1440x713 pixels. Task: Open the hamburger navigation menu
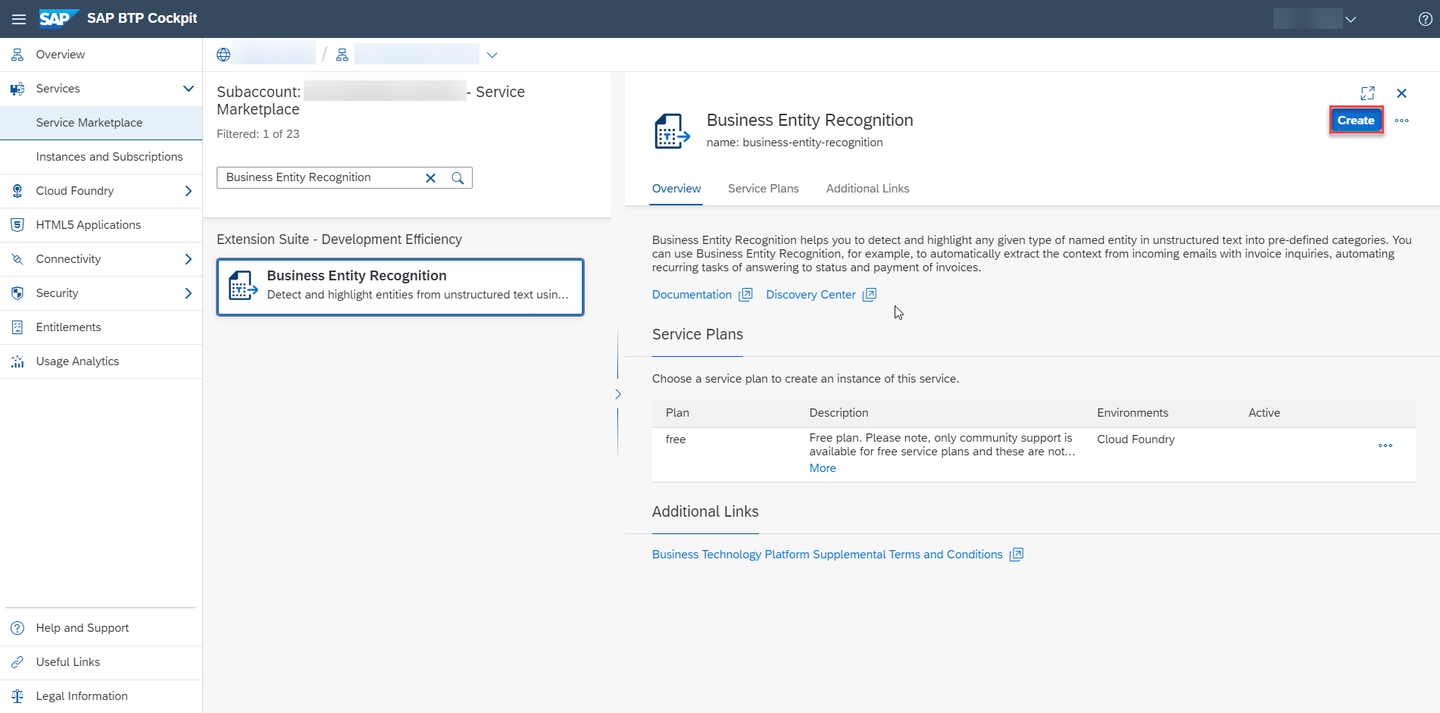click(19, 19)
